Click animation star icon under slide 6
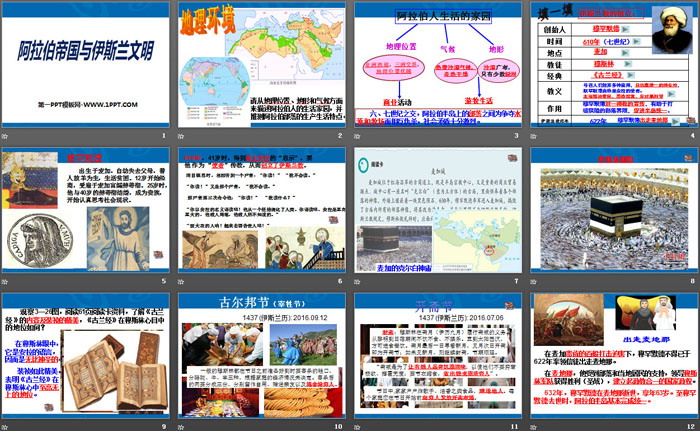Screen dimensions: 700x431 pyautogui.click(x=181, y=281)
